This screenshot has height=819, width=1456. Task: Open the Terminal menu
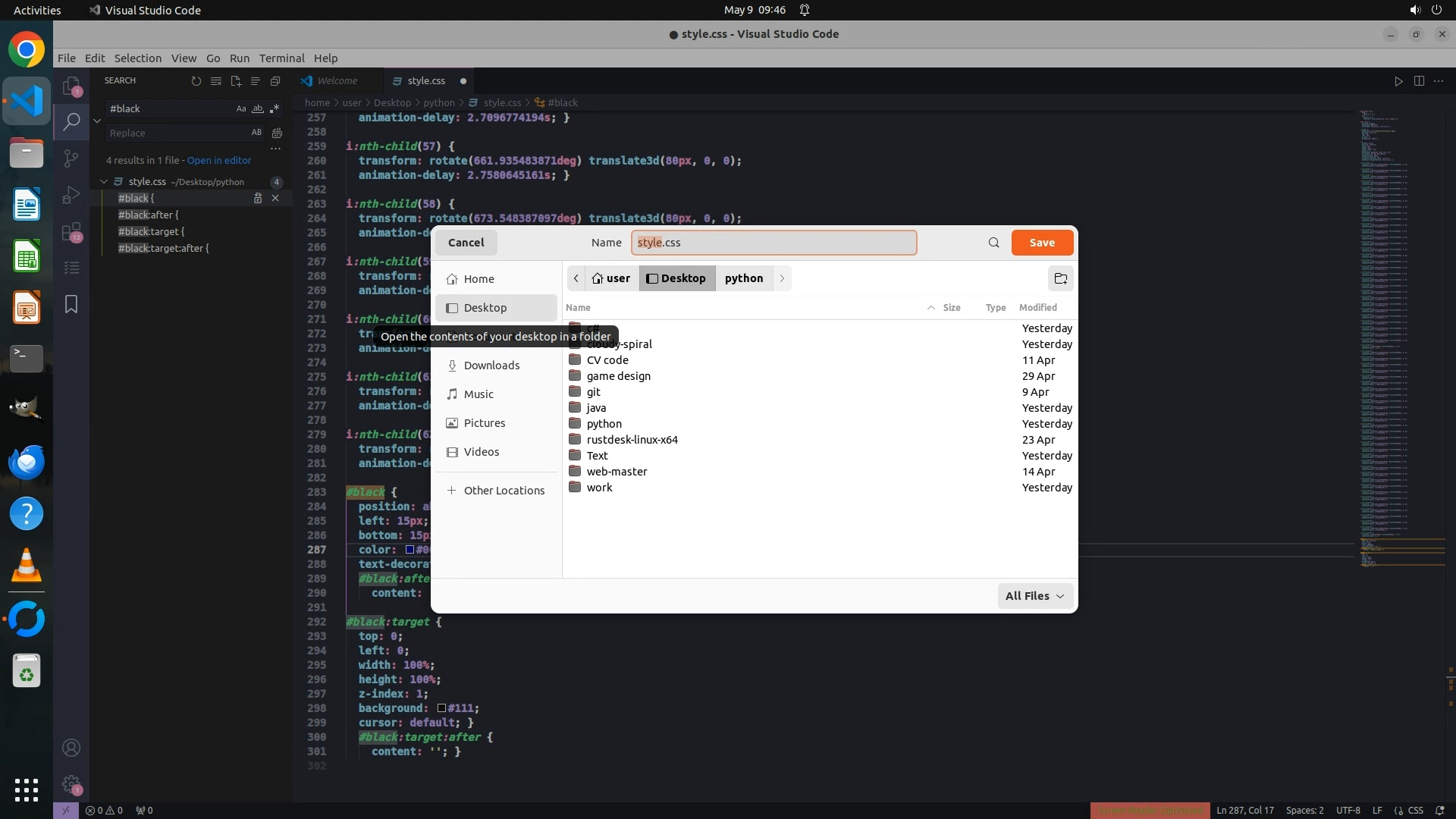click(x=281, y=58)
